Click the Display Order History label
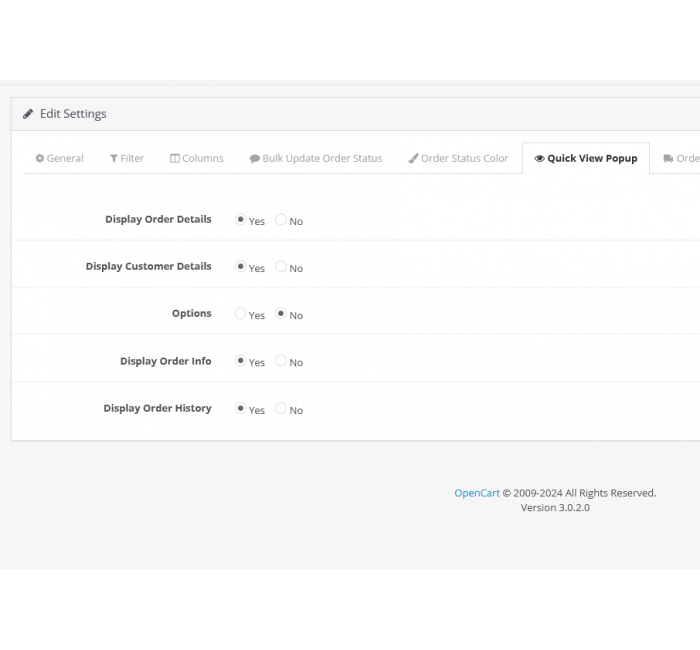The width and height of the screenshot is (700, 650). click(x=158, y=408)
